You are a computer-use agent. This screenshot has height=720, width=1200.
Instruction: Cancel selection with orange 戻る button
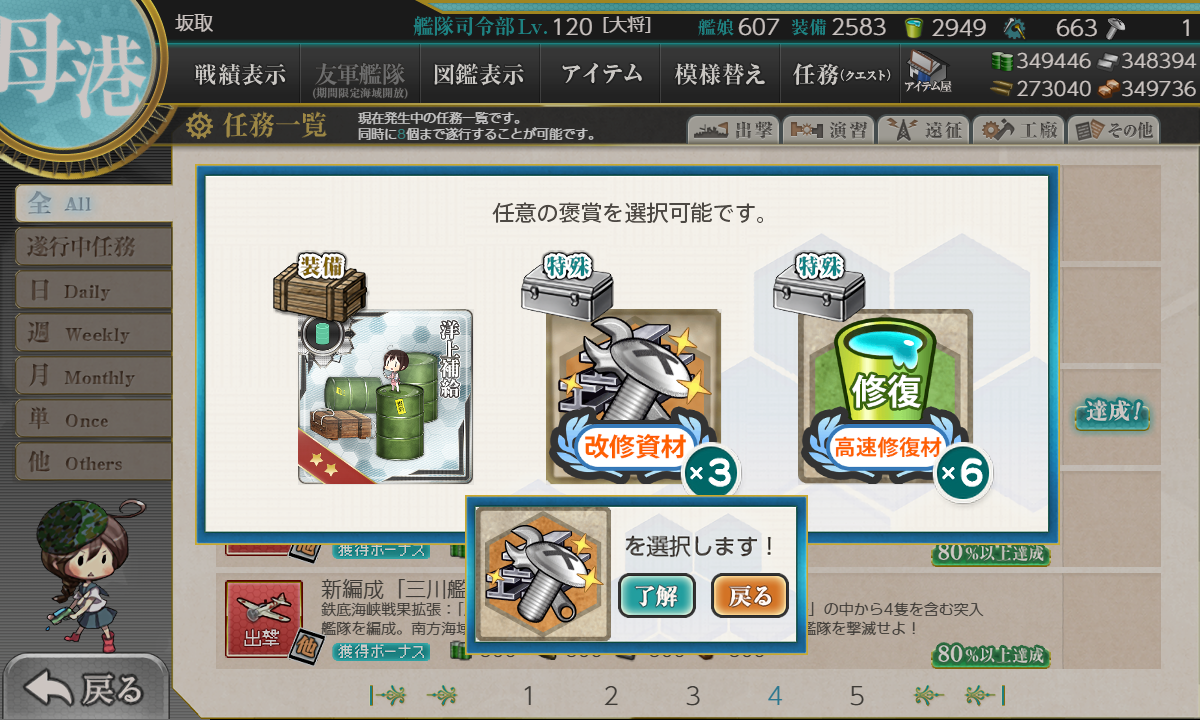click(750, 596)
